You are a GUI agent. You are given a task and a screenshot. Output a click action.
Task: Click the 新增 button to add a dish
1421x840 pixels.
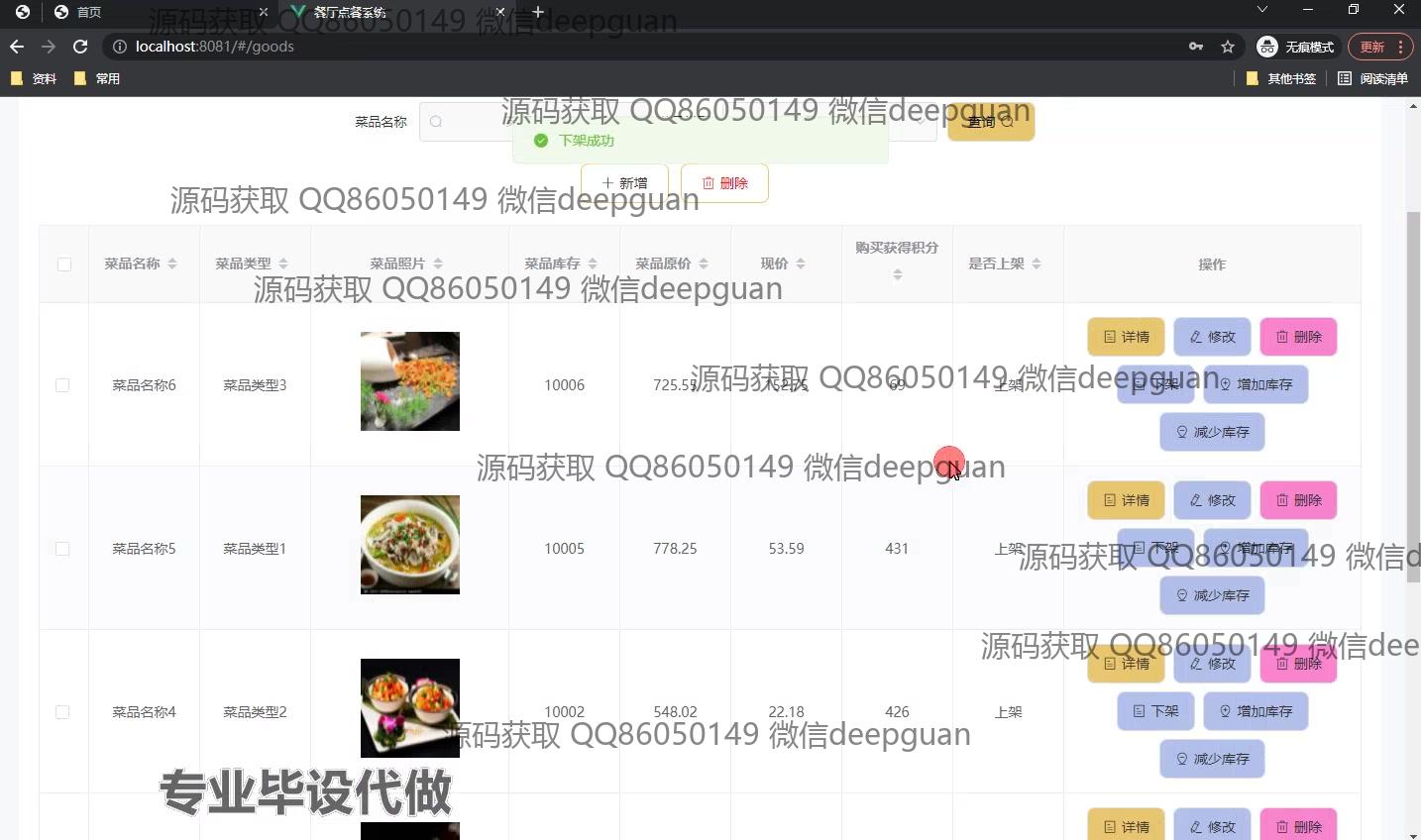click(x=624, y=183)
